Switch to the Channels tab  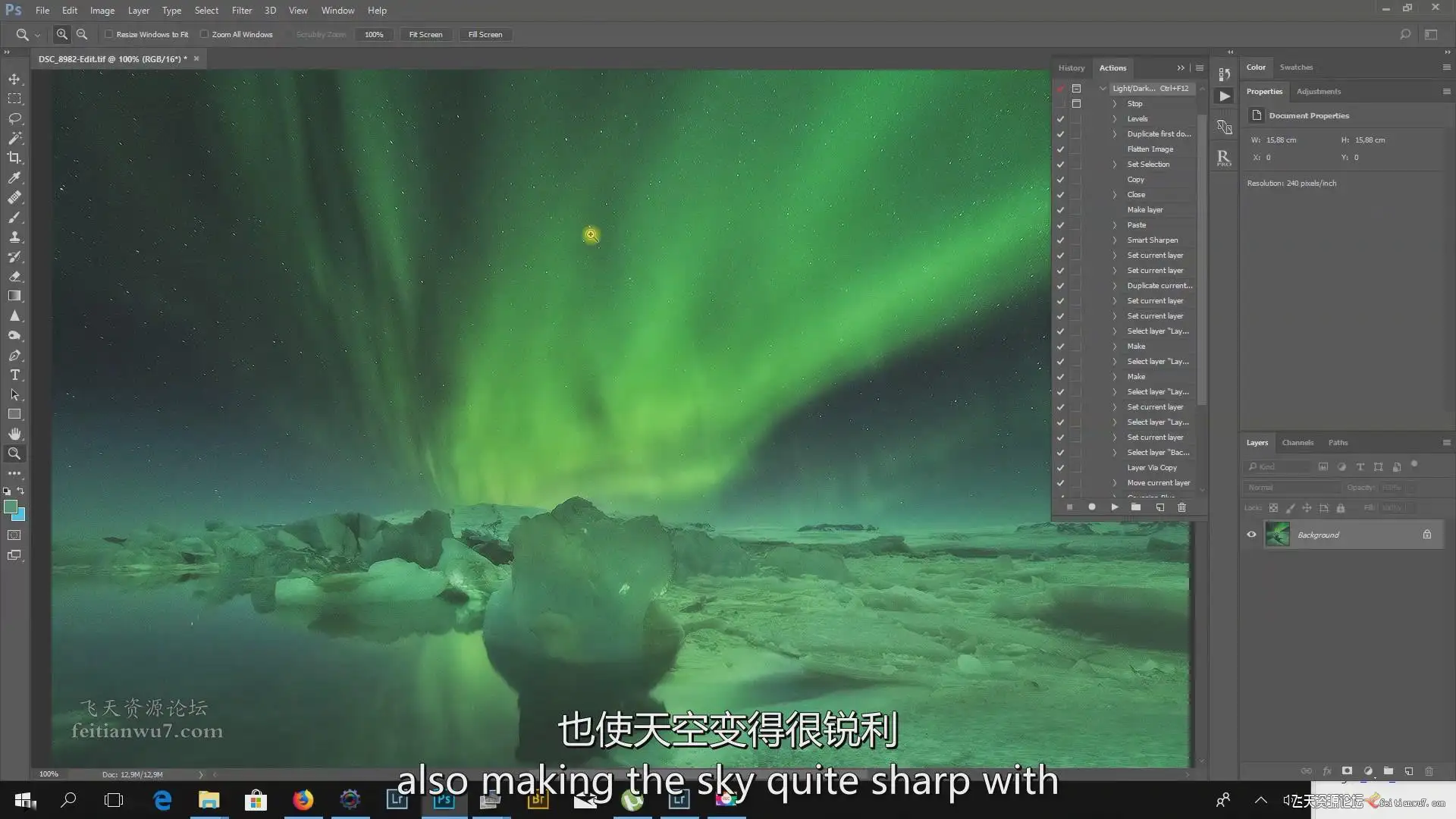pos(1297,442)
